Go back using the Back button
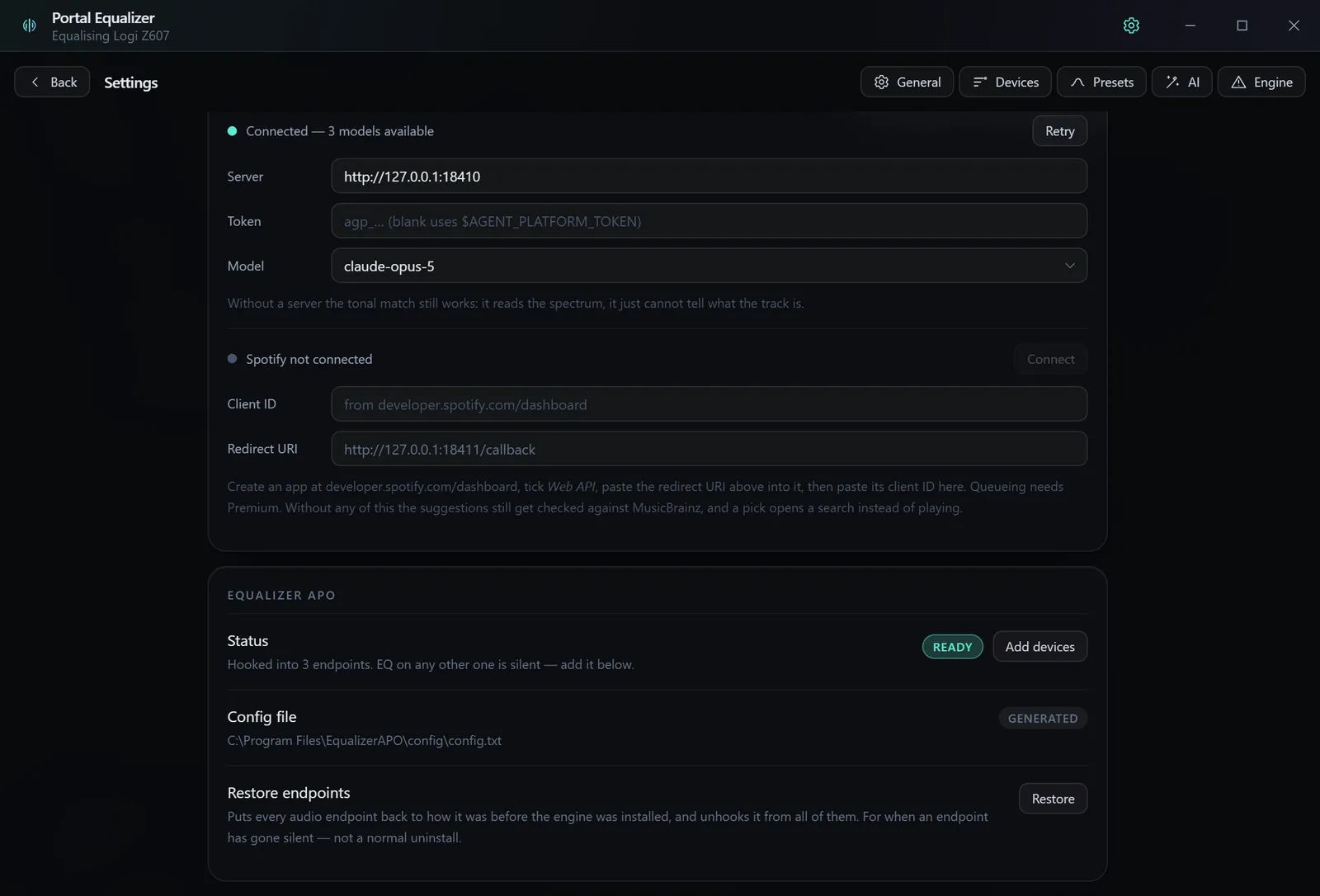The image size is (1320, 896). tap(52, 82)
